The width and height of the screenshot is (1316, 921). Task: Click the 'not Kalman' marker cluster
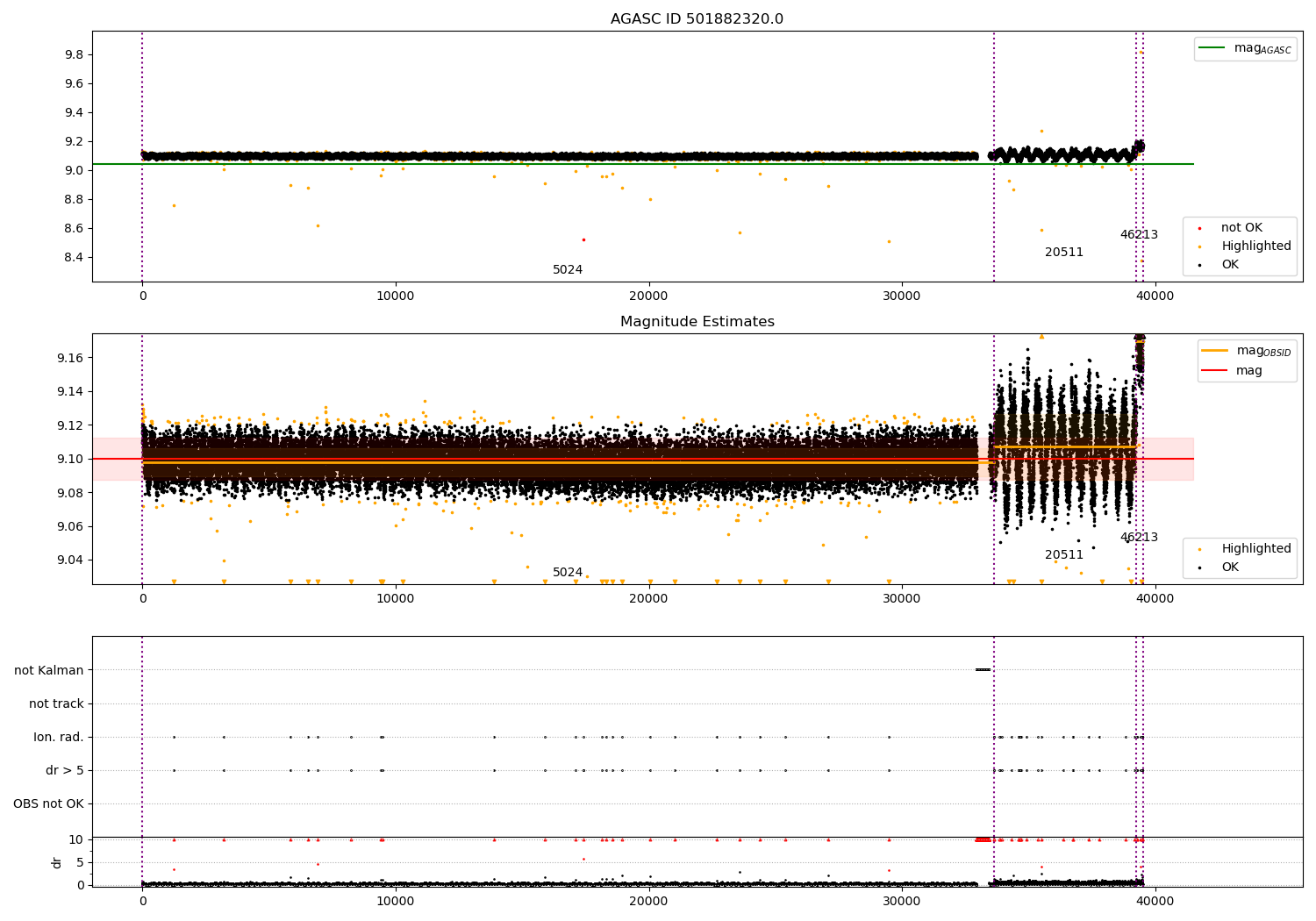pos(983,670)
